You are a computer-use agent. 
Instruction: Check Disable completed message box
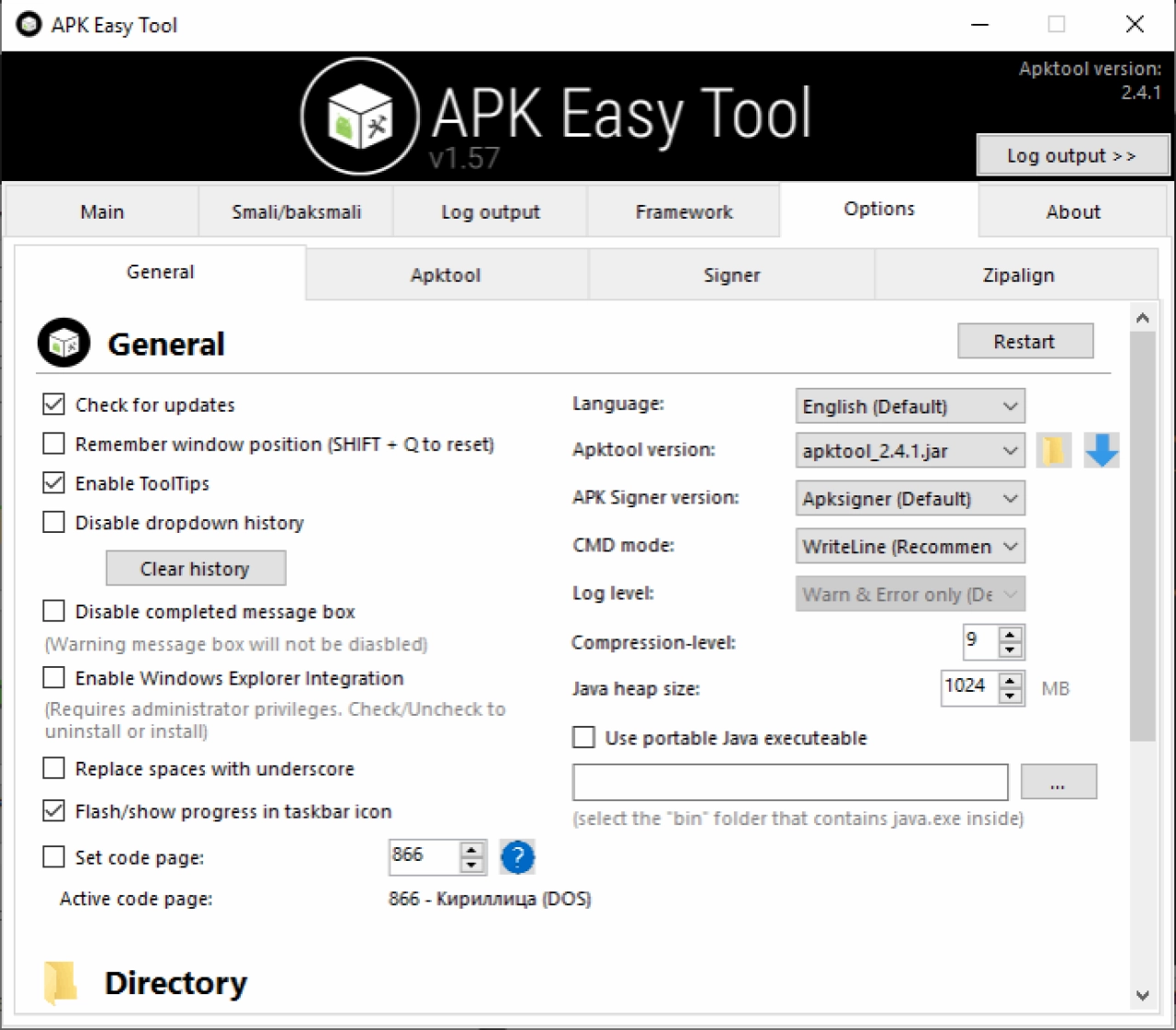(54, 611)
